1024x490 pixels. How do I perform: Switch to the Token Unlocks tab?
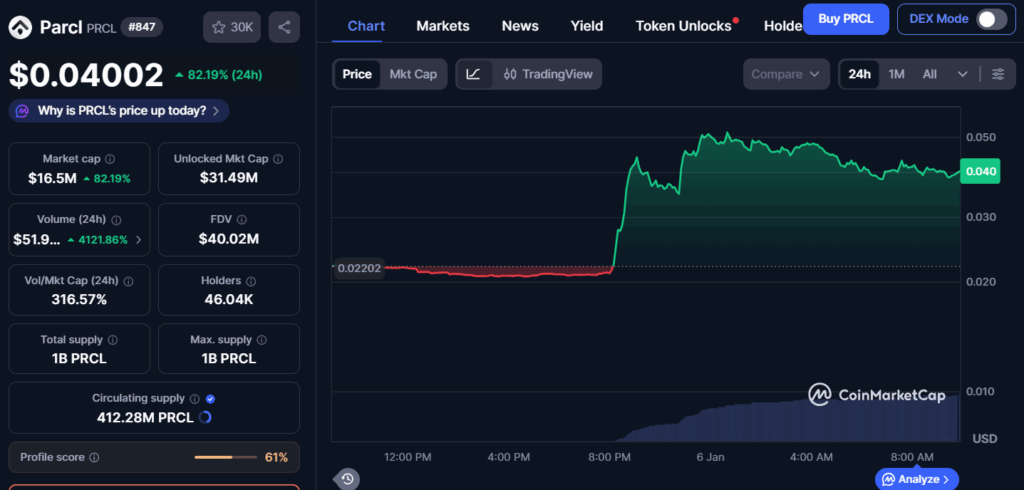(x=684, y=26)
